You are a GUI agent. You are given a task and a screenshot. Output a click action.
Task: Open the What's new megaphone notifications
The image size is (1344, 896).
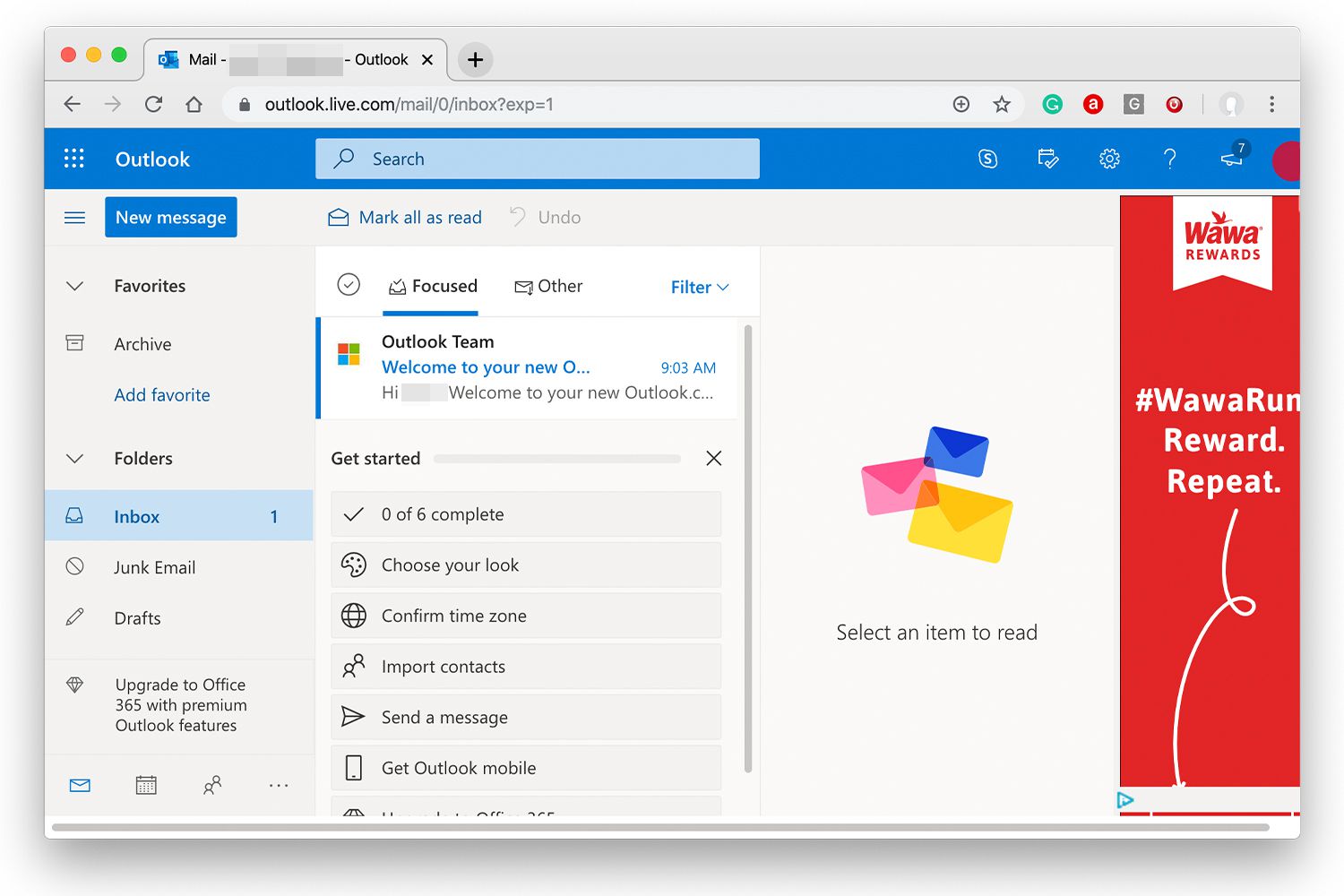(1233, 157)
